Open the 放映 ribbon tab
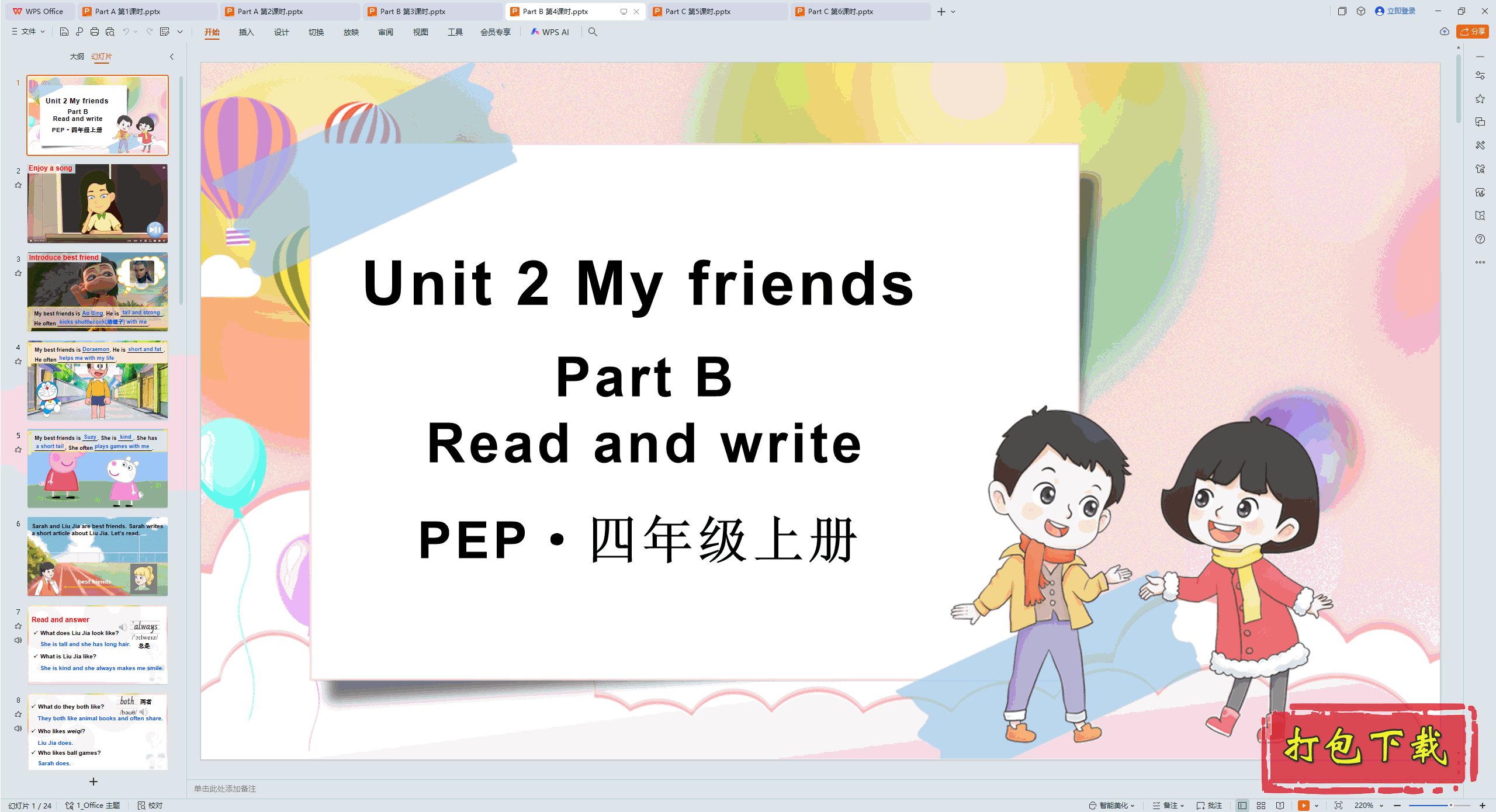Image resolution: width=1496 pixels, height=812 pixels. 351,32
